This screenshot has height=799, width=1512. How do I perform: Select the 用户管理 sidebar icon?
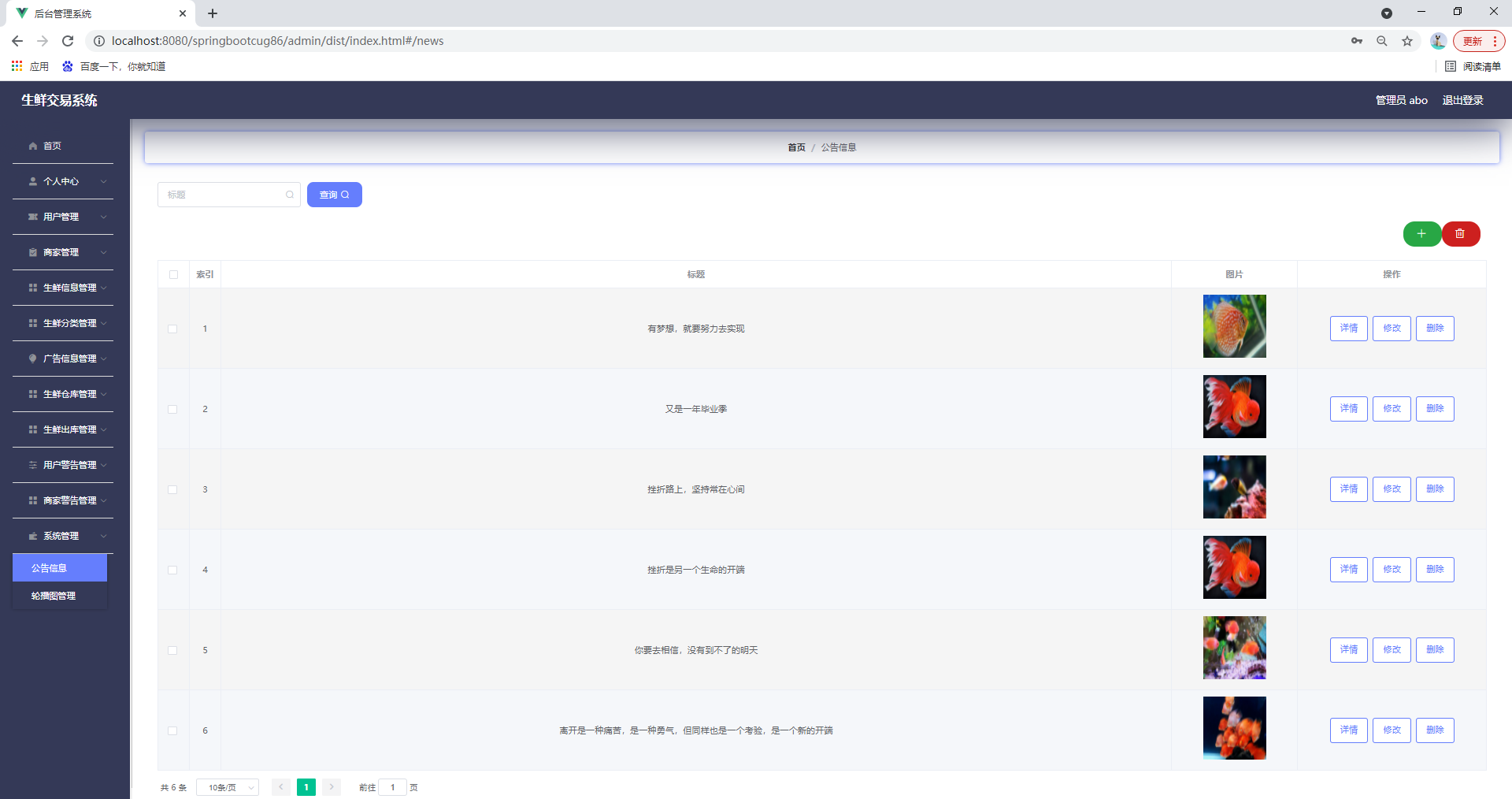coord(33,217)
